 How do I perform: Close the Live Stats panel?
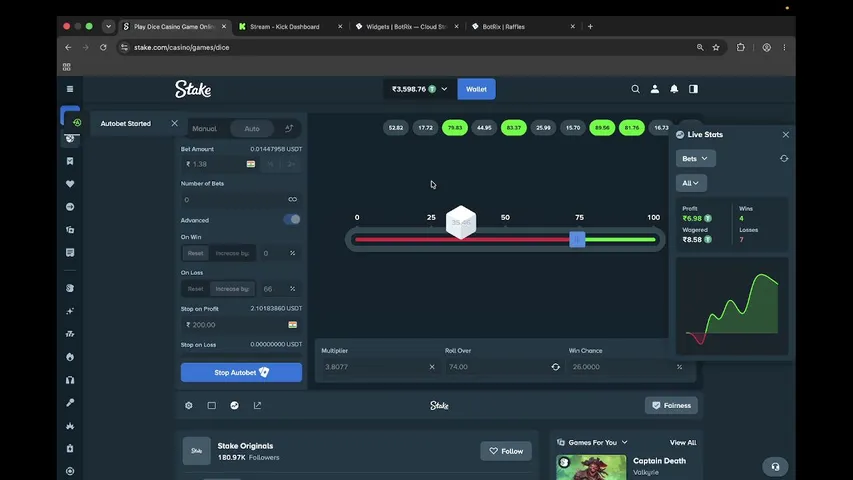click(x=786, y=134)
